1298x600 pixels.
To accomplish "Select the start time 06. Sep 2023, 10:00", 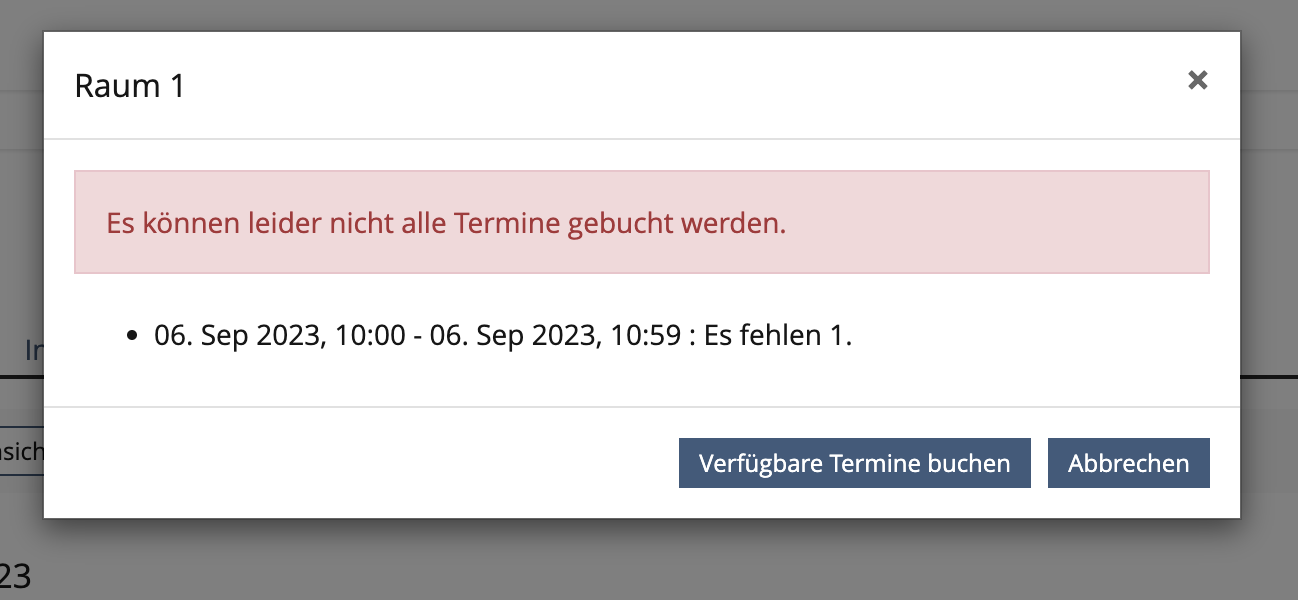I will [282, 336].
